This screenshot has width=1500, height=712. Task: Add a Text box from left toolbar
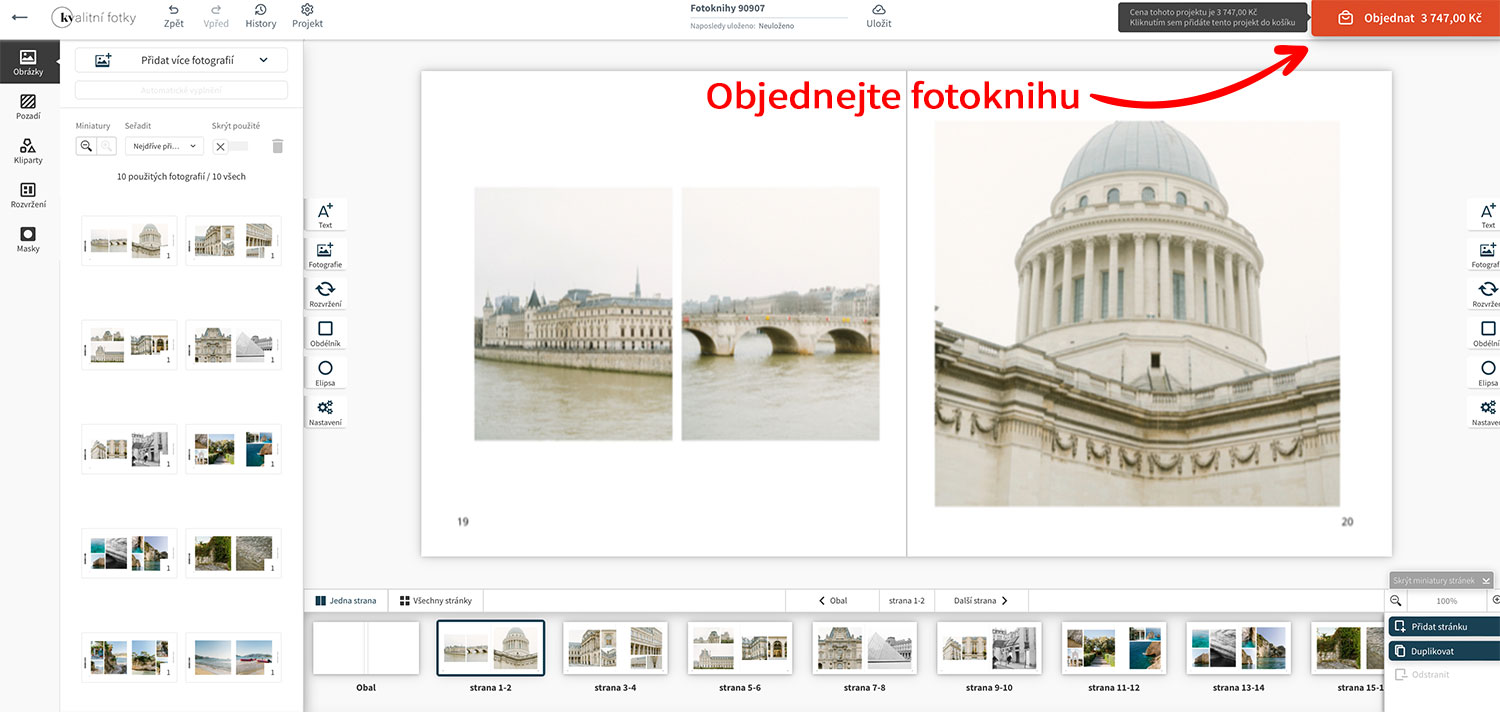tap(325, 215)
